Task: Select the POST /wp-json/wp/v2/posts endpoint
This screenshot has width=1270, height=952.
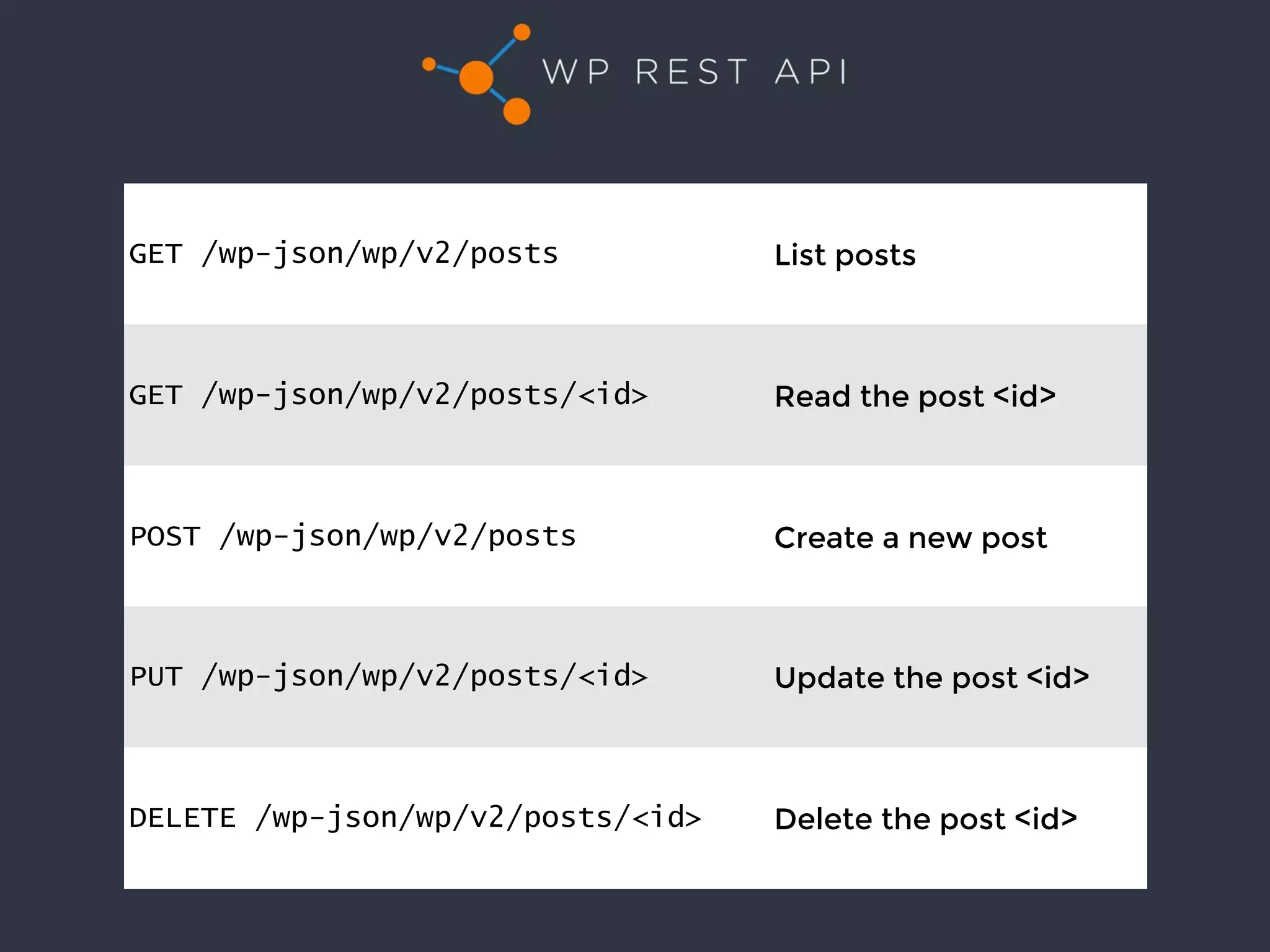Action: [x=353, y=536]
